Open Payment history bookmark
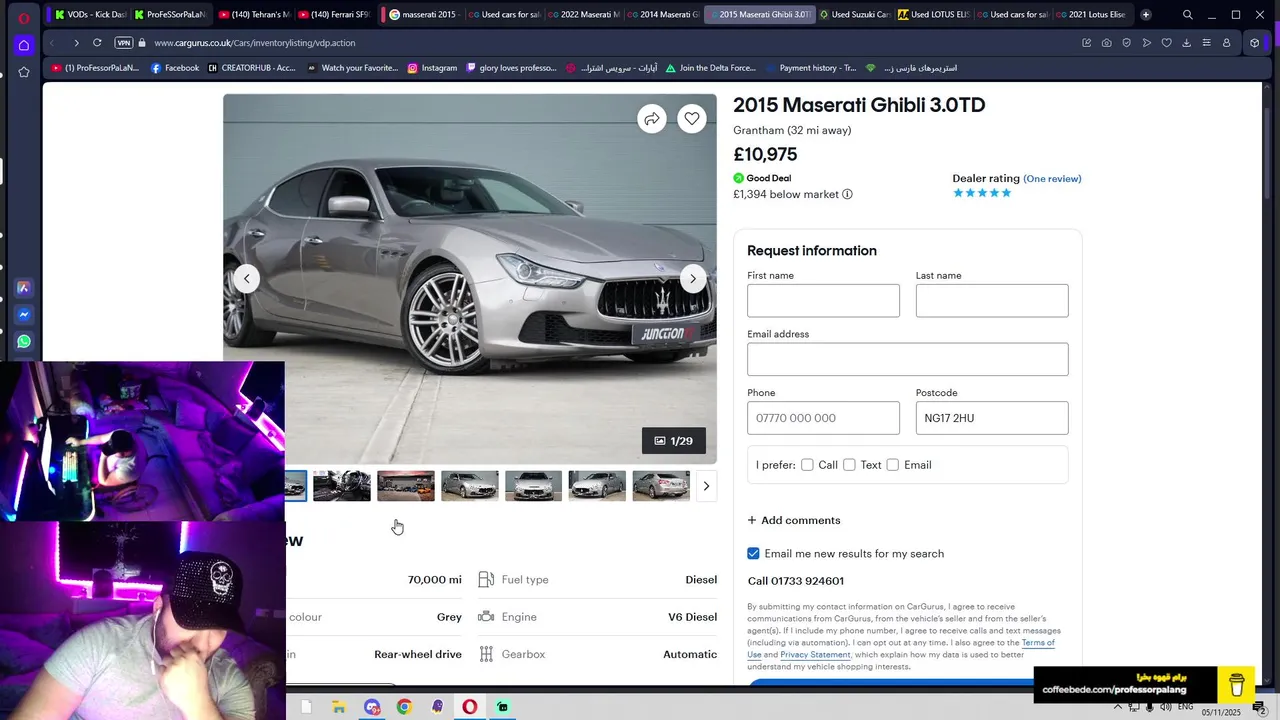1280x720 pixels. point(811,68)
